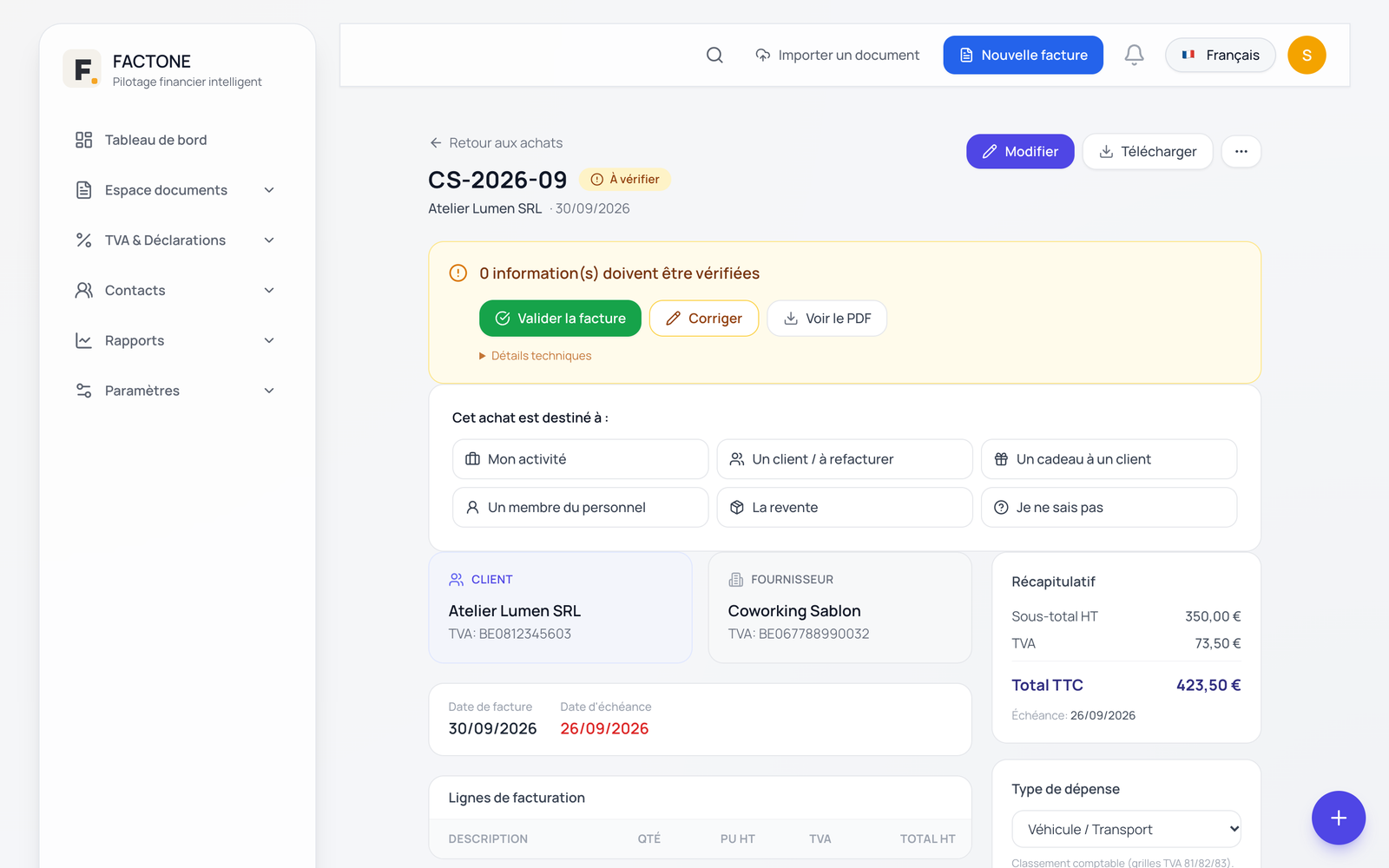The image size is (1389, 868).
Task: Follow Retour aux achats link
Action: click(496, 142)
